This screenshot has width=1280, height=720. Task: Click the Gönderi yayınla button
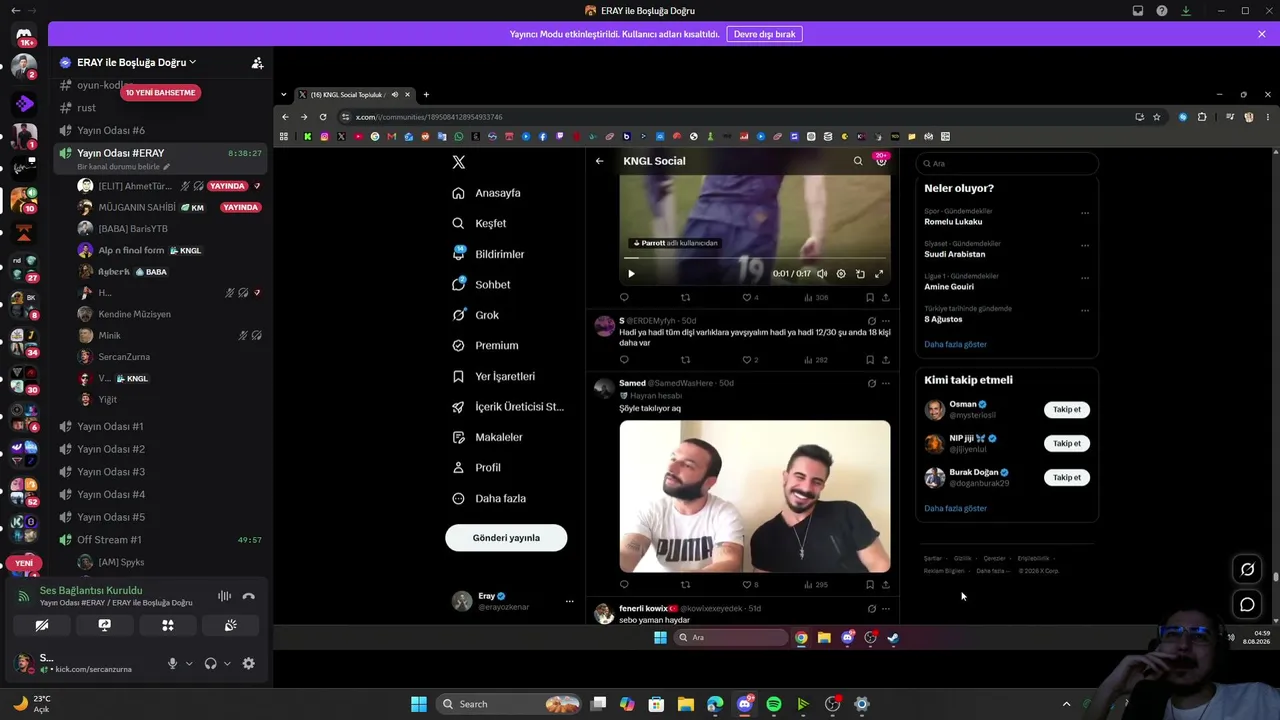(x=506, y=538)
